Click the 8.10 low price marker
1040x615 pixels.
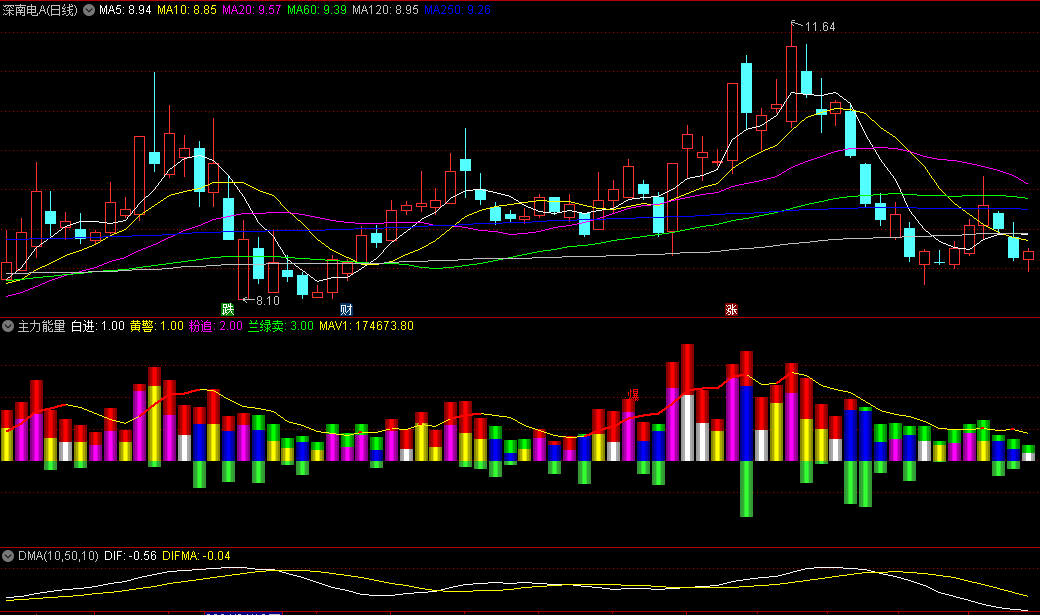(x=267, y=301)
